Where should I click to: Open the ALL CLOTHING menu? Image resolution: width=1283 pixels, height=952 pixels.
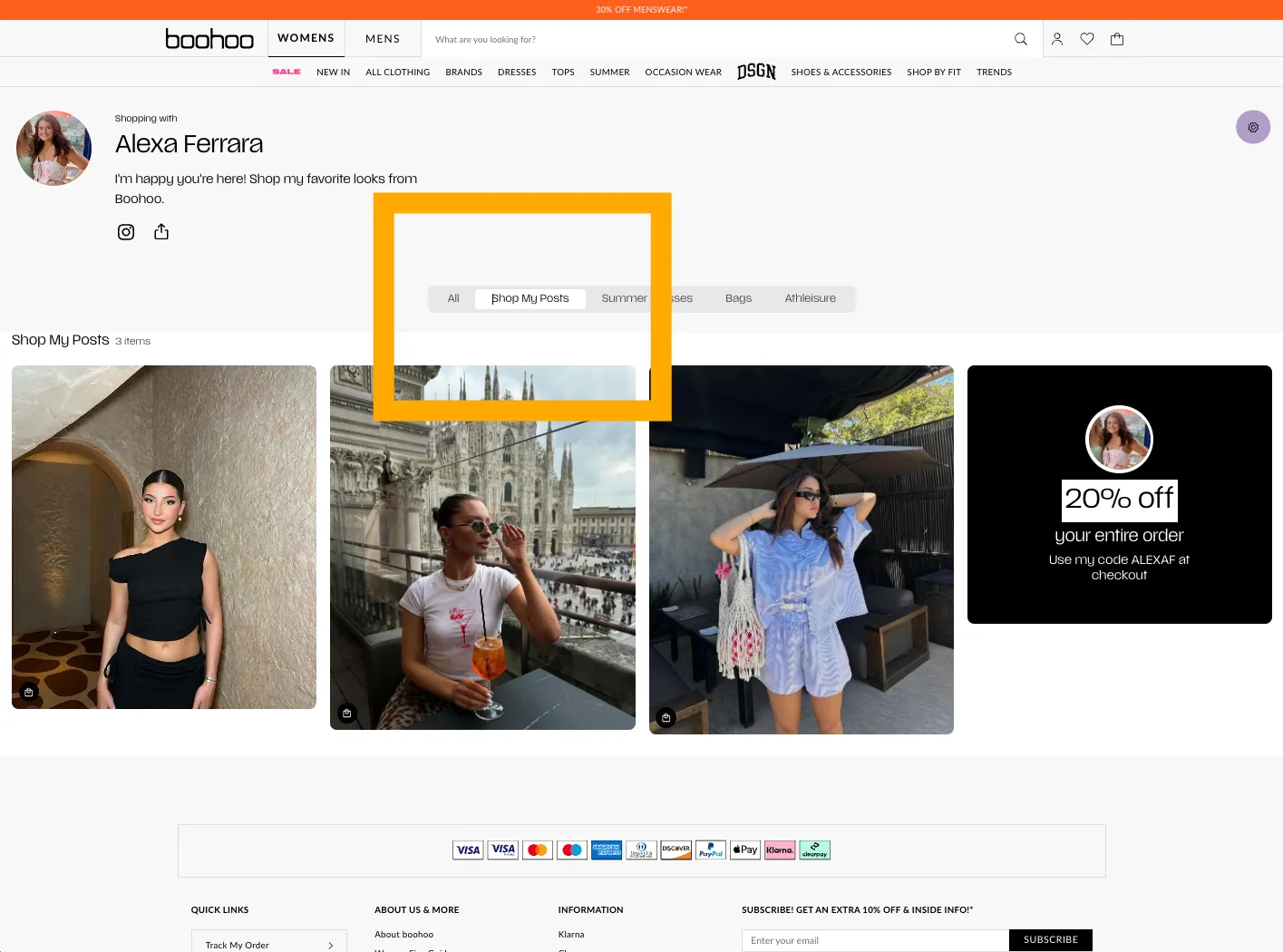point(398,72)
